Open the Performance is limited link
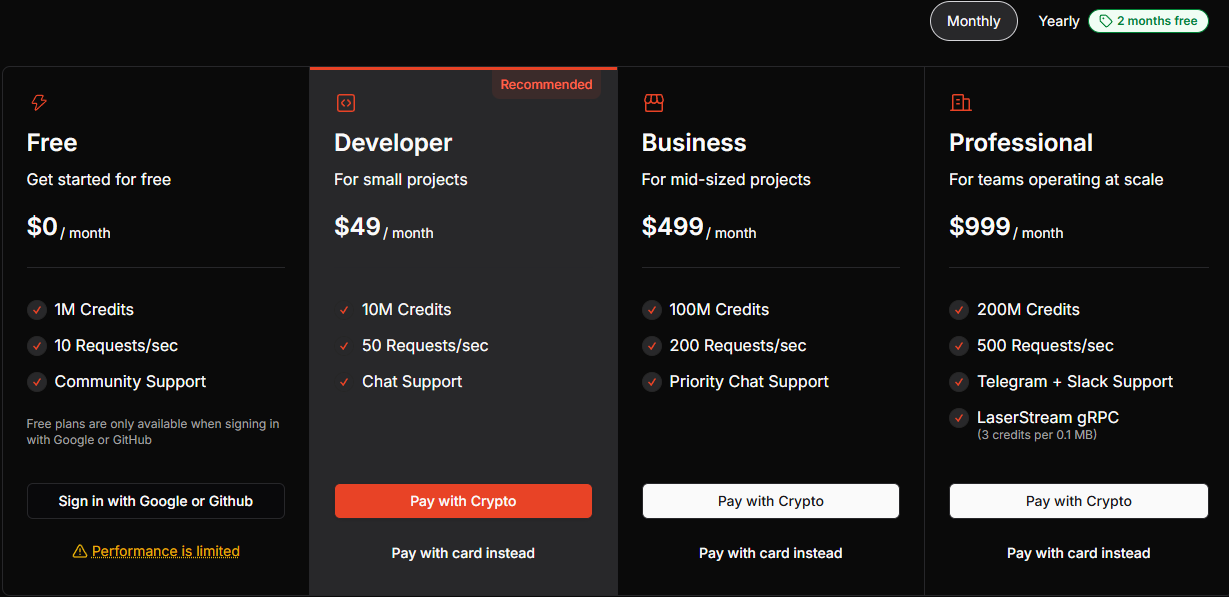1229x597 pixels. pos(166,551)
